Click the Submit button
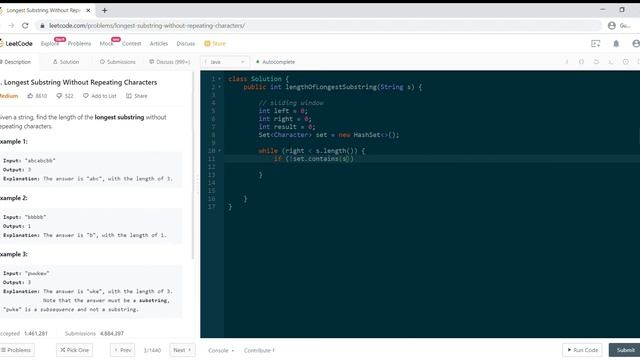The image size is (640, 360). pyautogui.click(x=624, y=350)
